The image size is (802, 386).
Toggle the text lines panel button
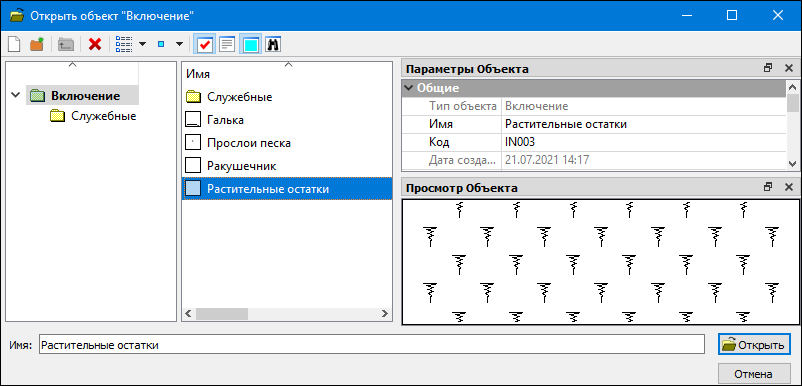click(x=227, y=44)
